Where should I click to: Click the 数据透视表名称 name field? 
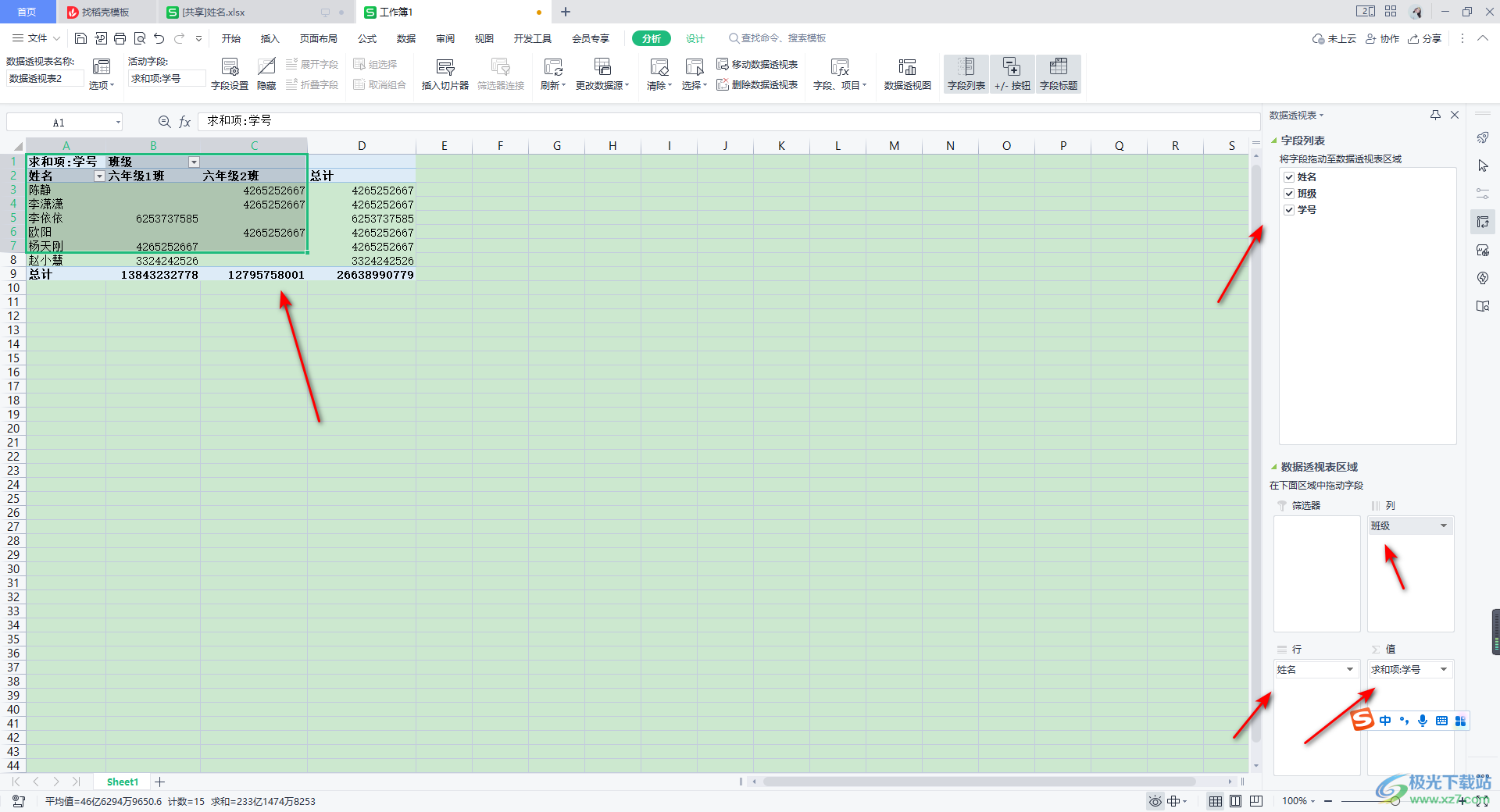click(45, 78)
